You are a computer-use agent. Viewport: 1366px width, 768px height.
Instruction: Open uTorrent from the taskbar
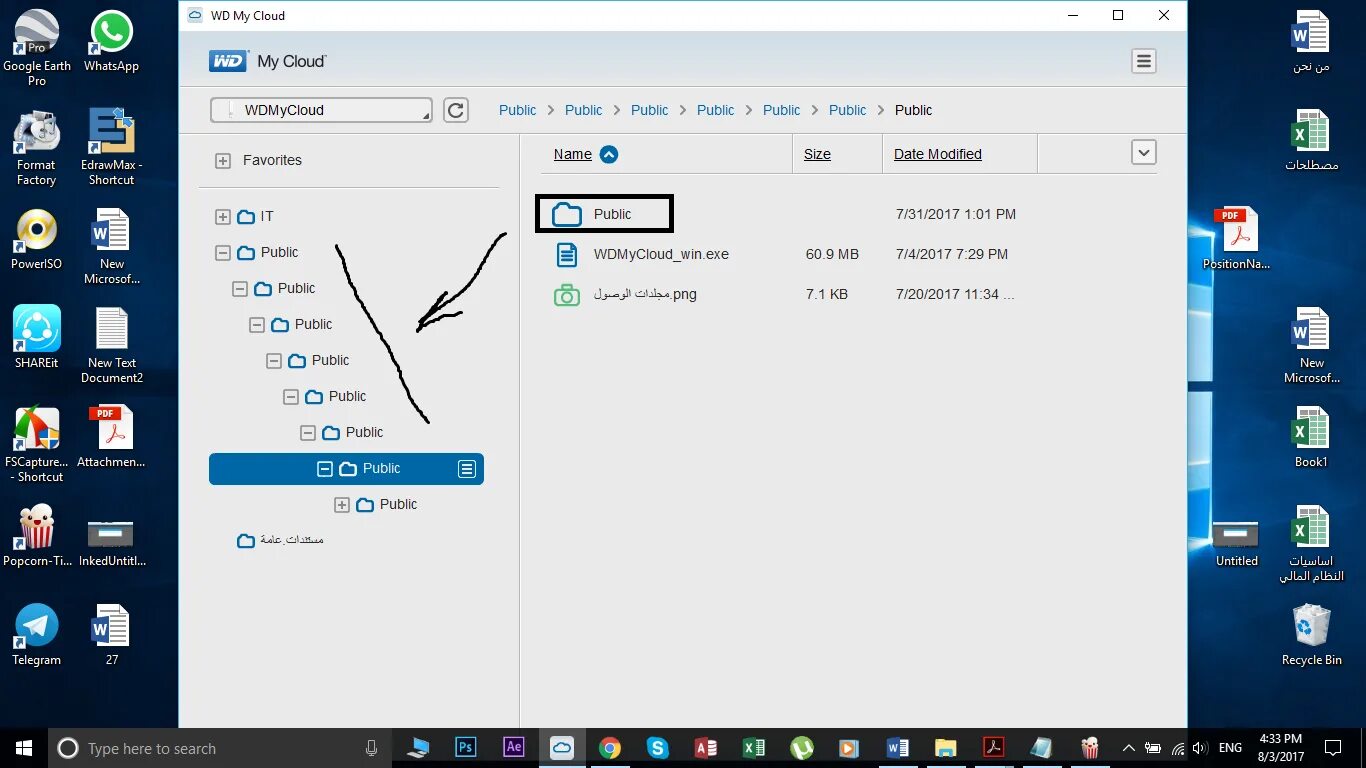pyautogui.click(x=801, y=748)
